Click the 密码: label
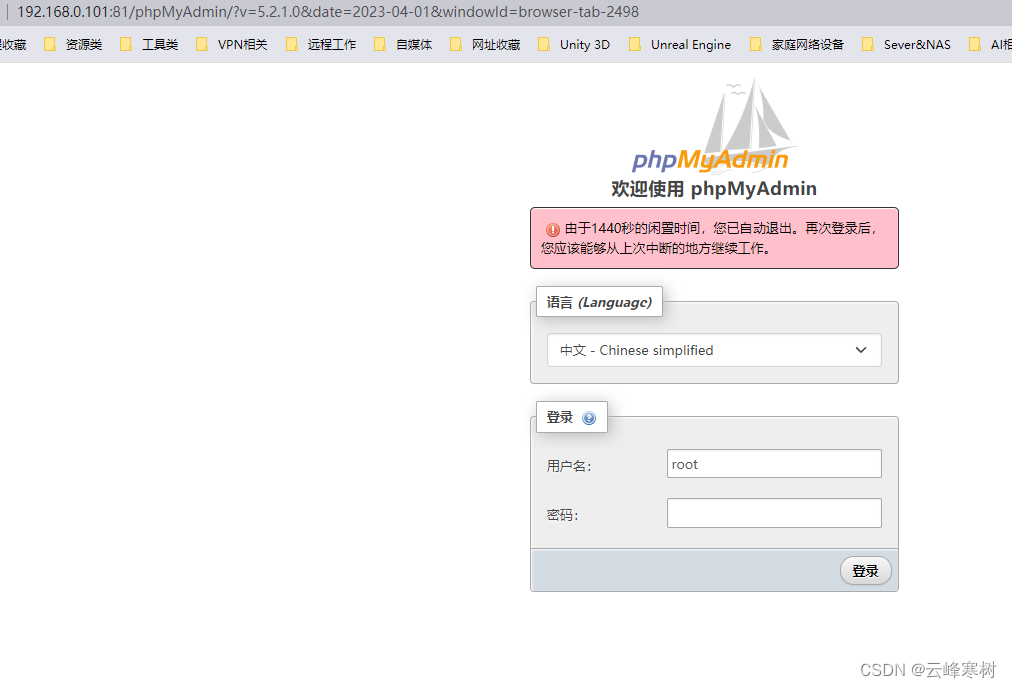This screenshot has height=688, width=1012. [562, 515]
